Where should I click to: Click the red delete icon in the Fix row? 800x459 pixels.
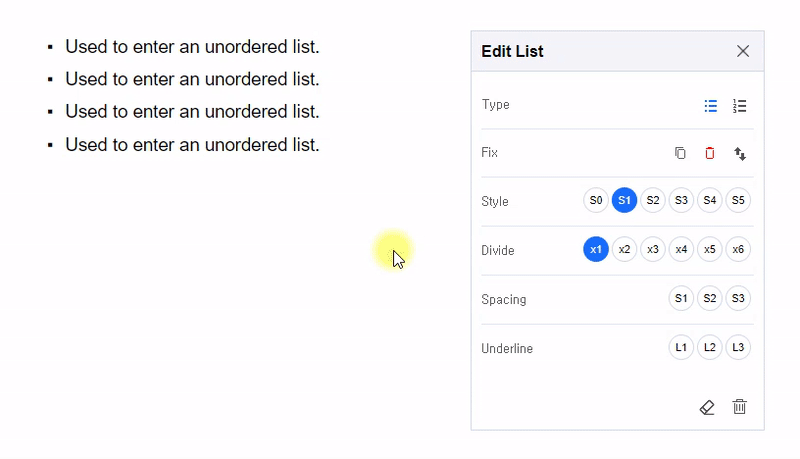click(x=710, y=153)
